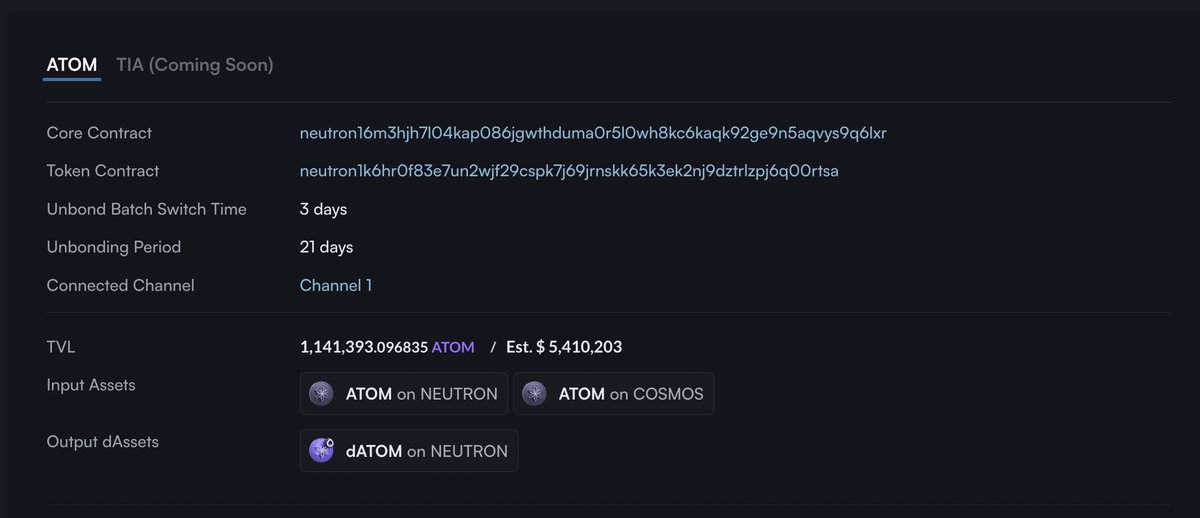The height and width of the screenshot is (518, 1200).
Task: Select the ATOM on NEUTRON input asset
Action: (x=404, y=394)
